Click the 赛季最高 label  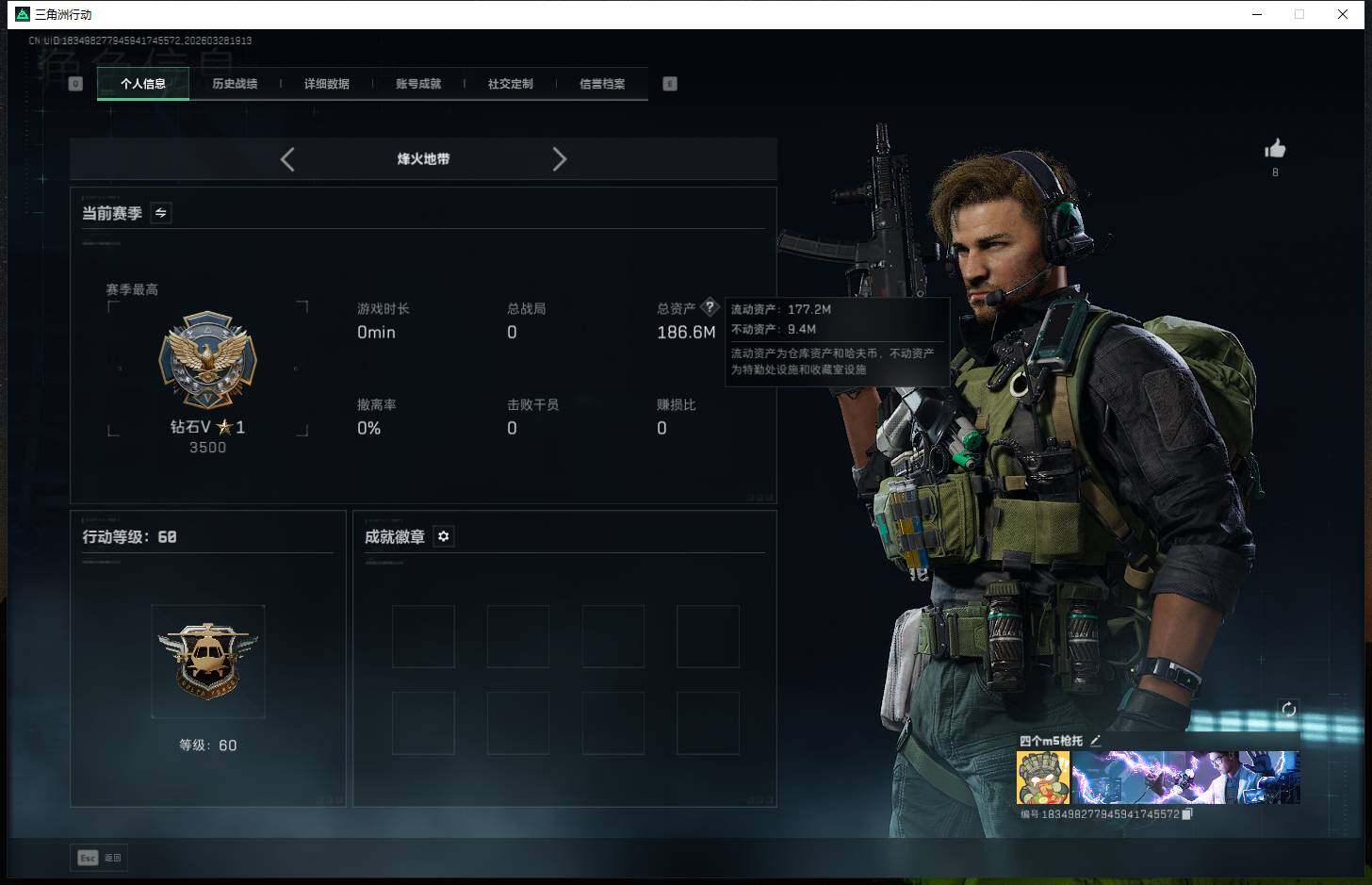click(132, 289)
